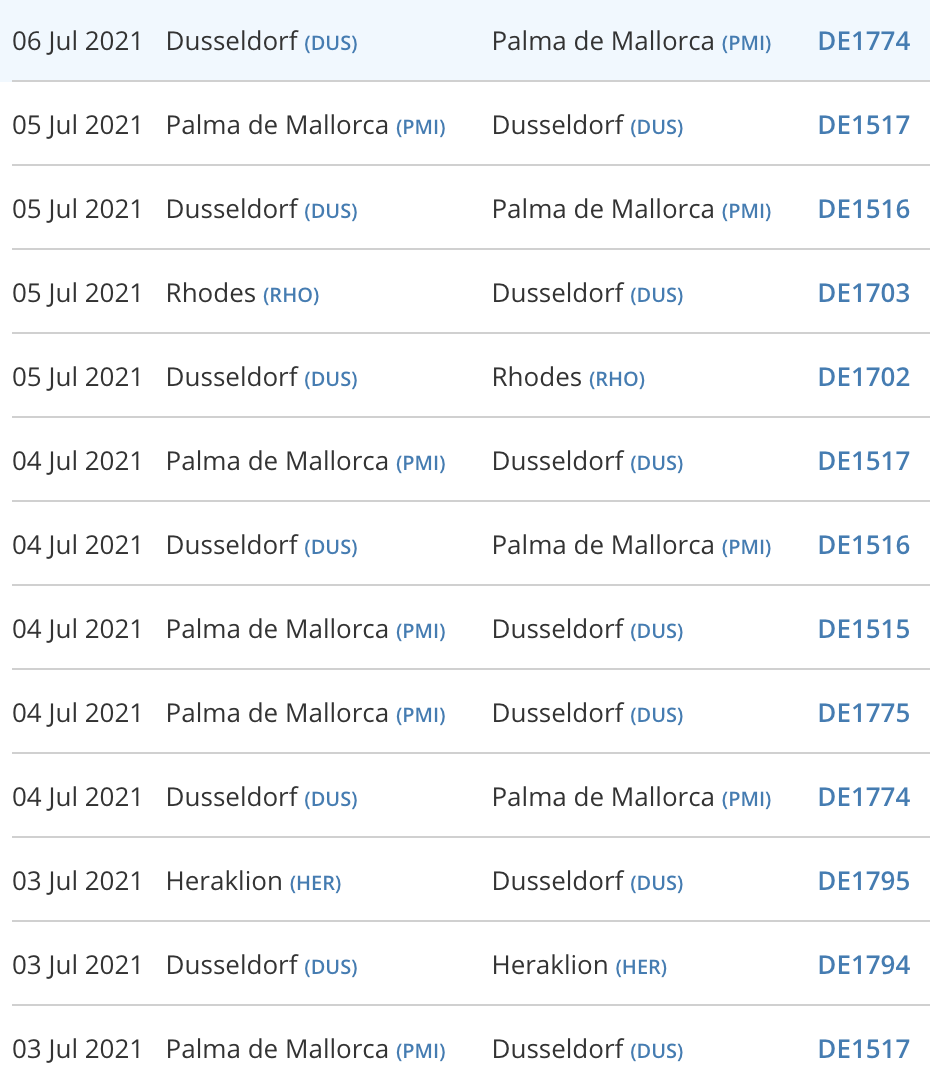Screen dimensions: 930x1082
Task: Click flight DE1516 on 05 Jul 2021
Action: point(863,209)
